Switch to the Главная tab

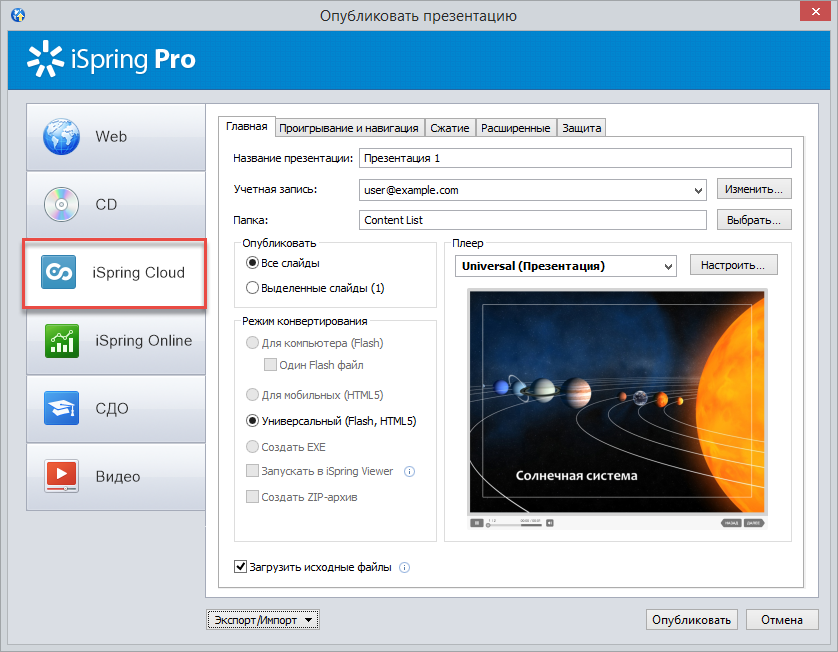(x=247, y=127)
